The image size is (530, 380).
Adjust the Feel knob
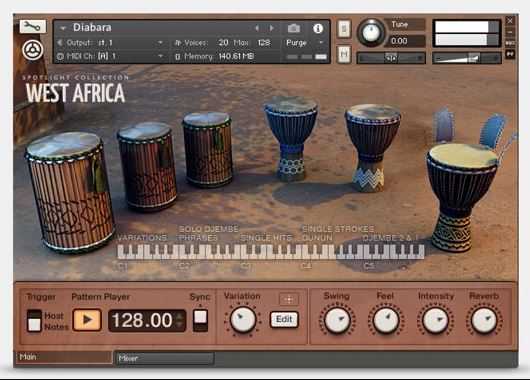(x=386, y=320)
